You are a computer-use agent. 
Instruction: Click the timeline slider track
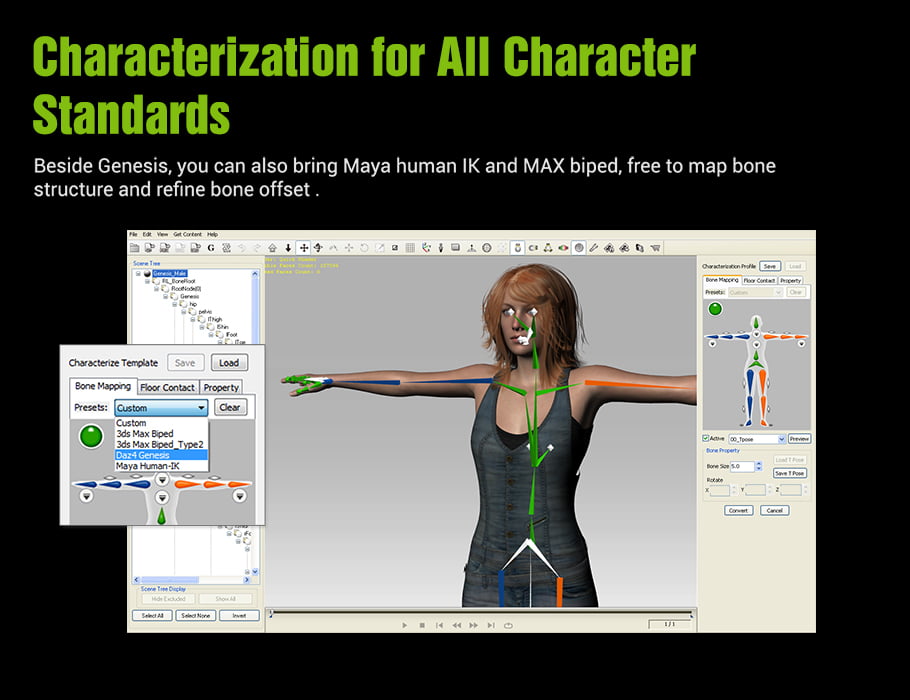(x=481, y=612)
